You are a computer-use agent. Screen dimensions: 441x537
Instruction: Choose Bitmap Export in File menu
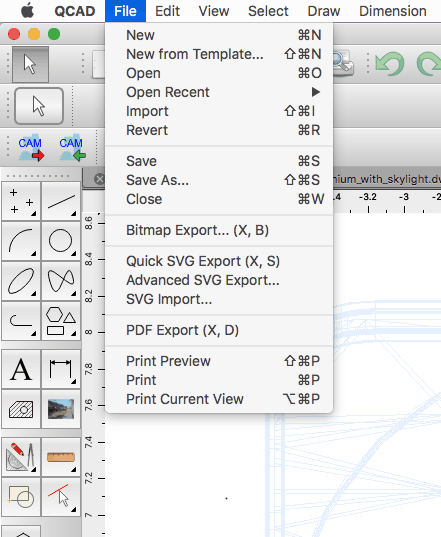[219, 230]
